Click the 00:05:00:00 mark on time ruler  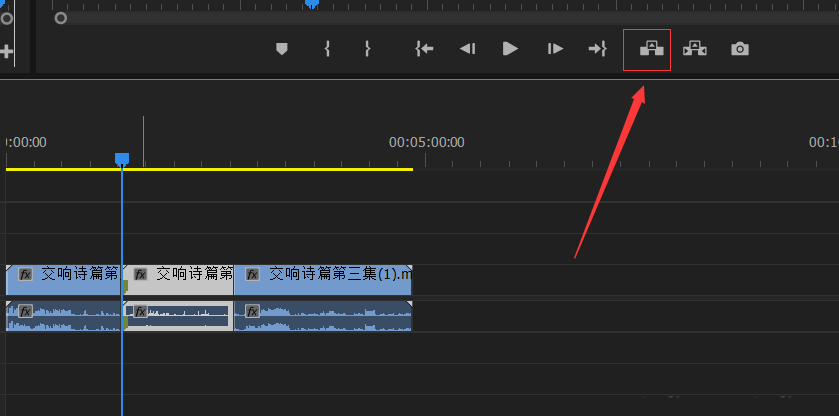426,143
